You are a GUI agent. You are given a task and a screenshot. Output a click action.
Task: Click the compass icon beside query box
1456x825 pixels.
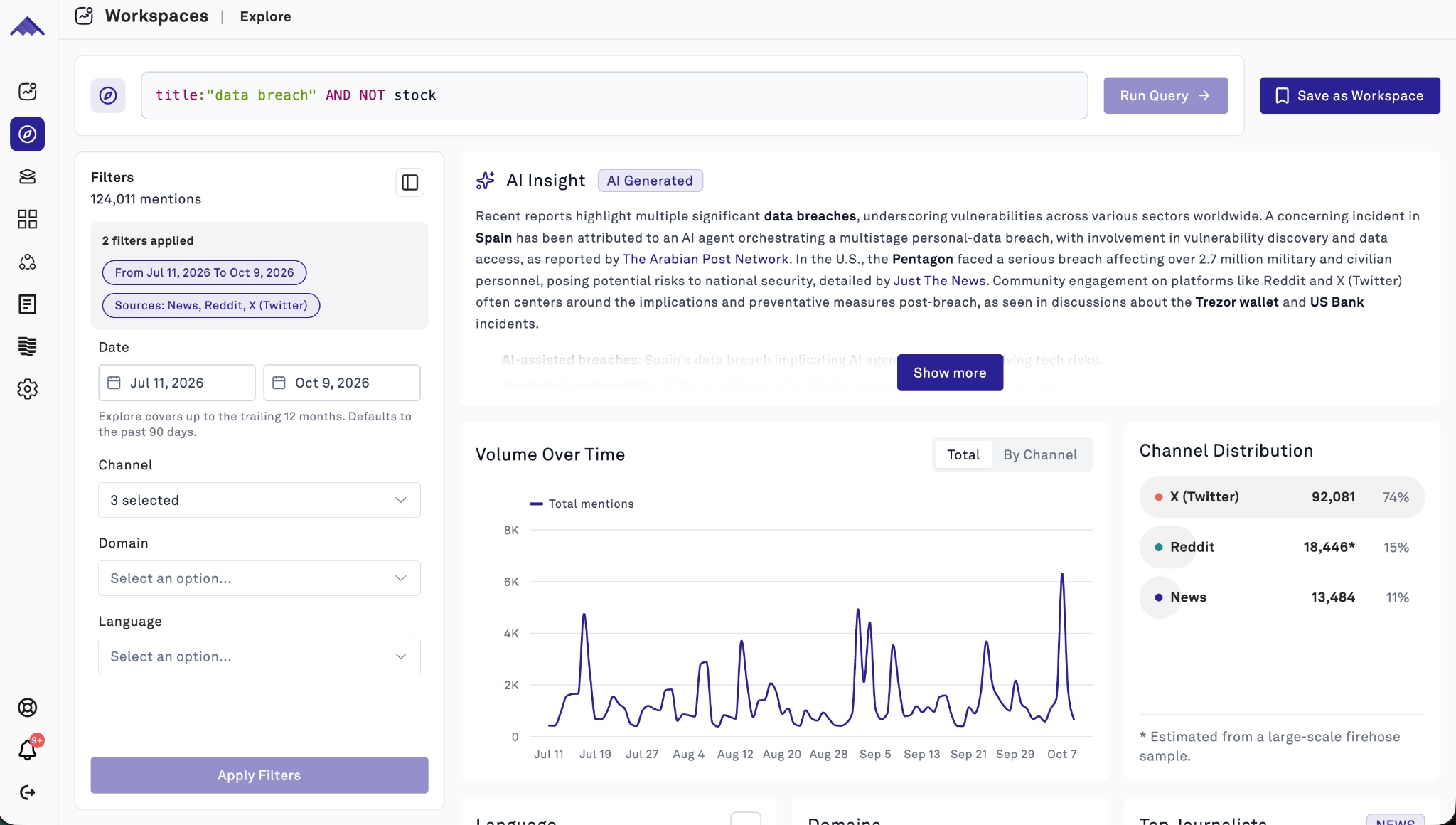[108, 95]
